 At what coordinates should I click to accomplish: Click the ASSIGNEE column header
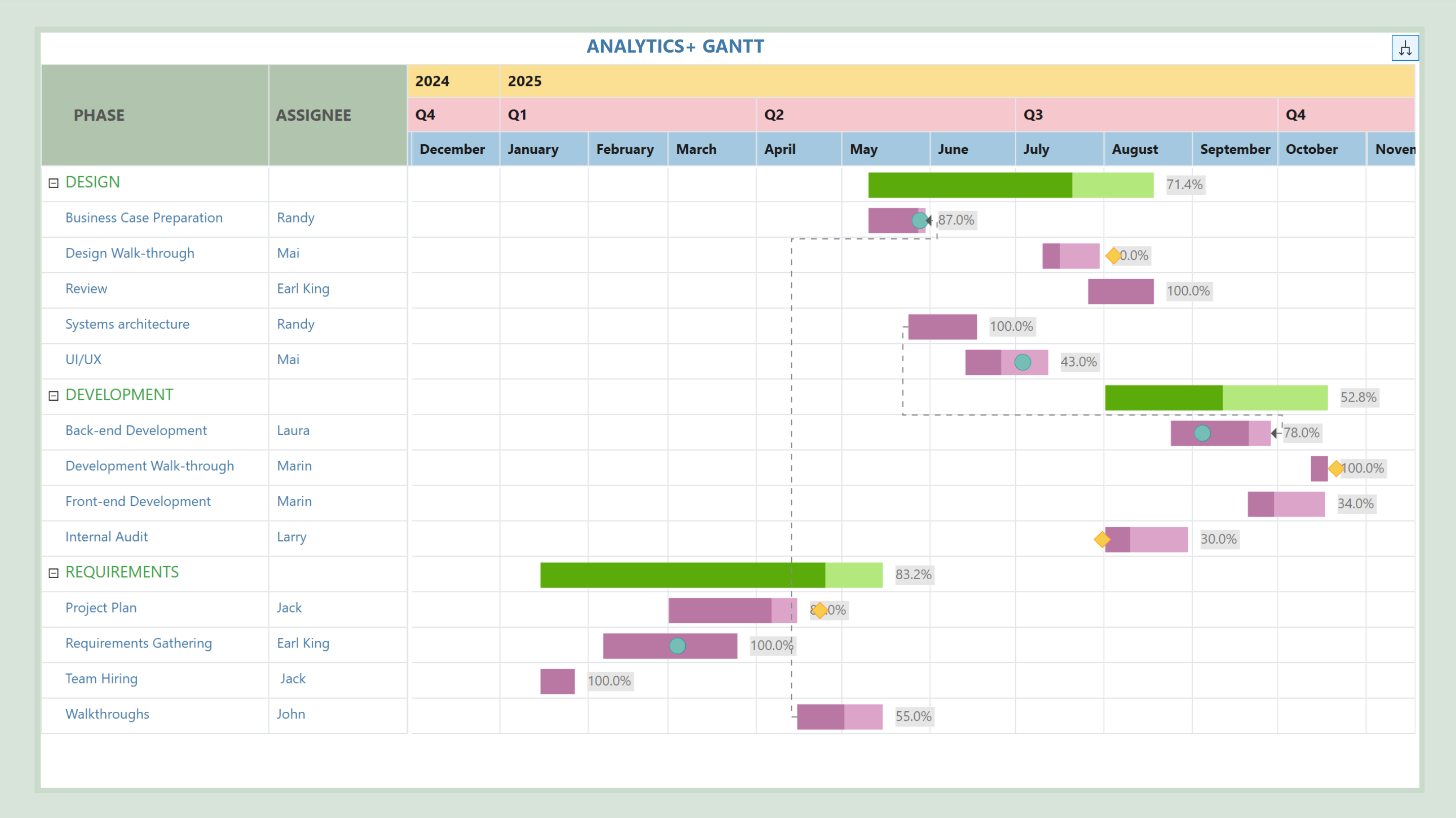314,115
